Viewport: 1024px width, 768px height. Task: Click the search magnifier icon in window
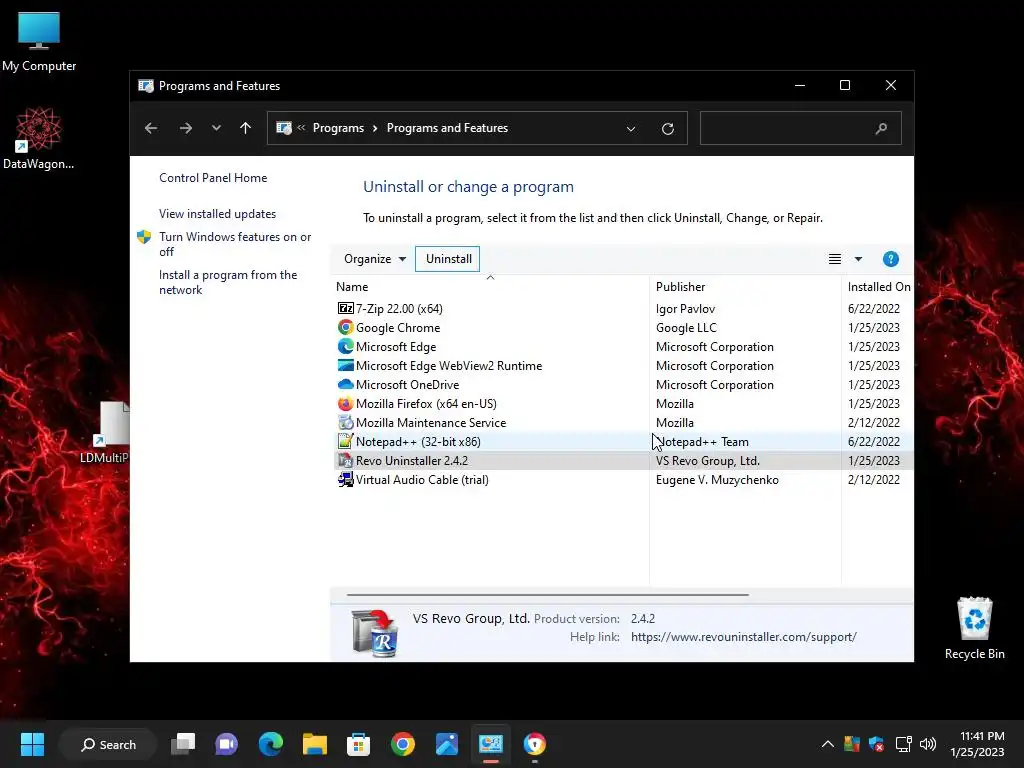[881, 128]
